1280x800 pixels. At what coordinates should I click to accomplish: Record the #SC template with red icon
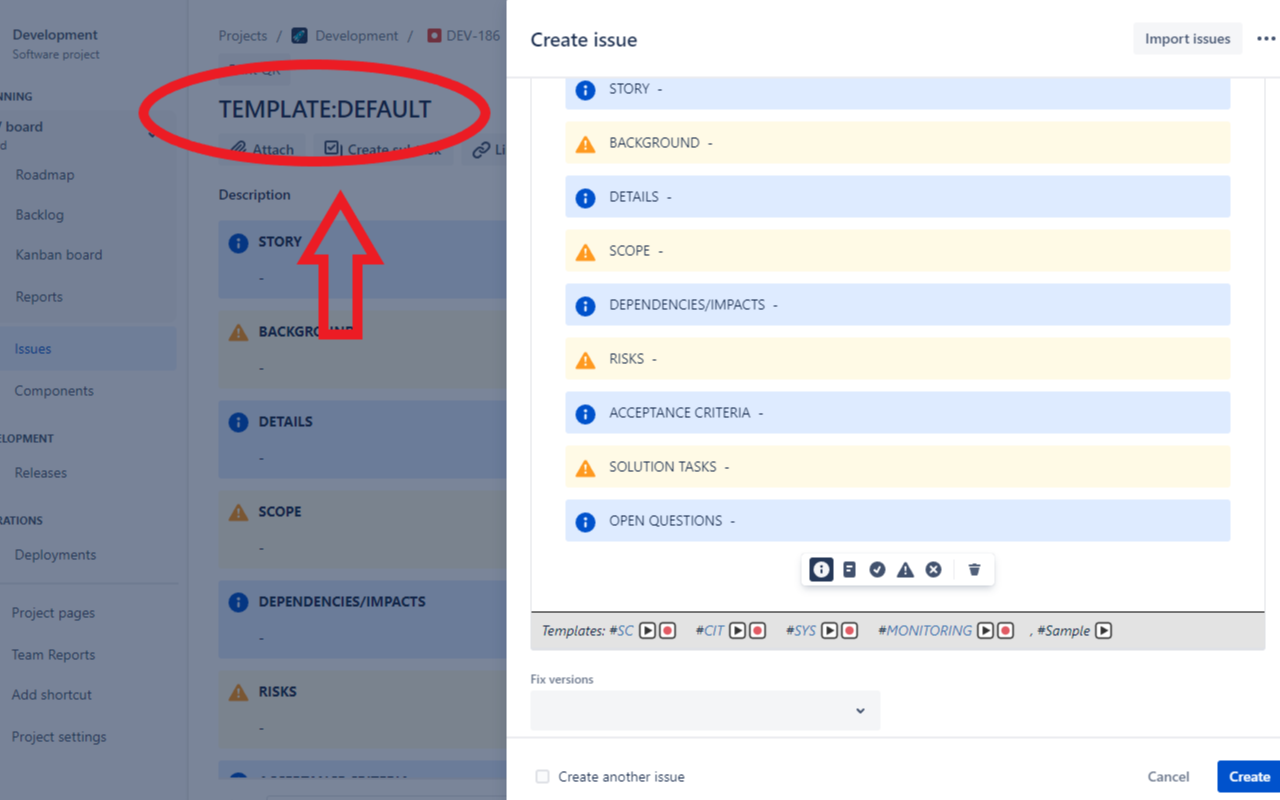tap(667, 630)
